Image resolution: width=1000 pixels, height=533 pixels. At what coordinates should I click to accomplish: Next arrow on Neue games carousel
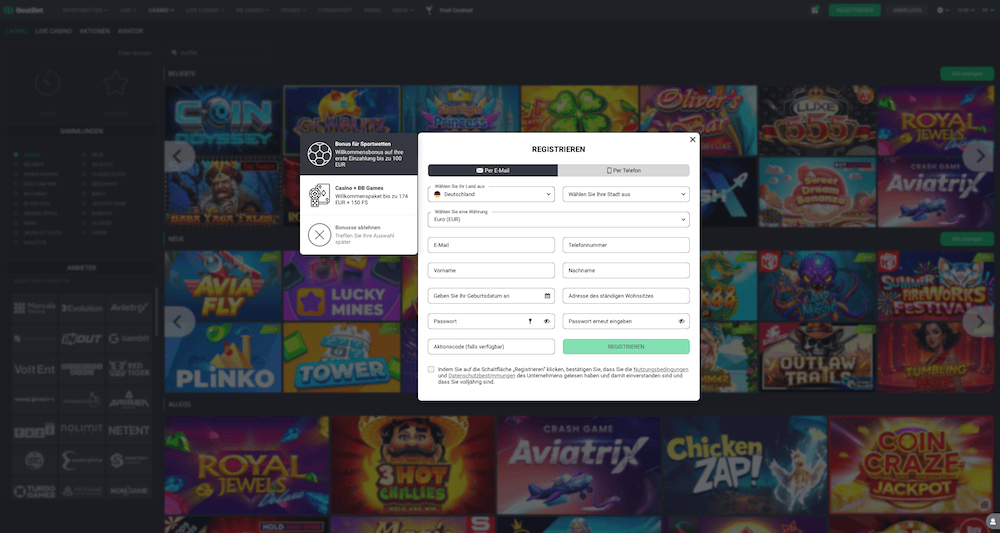(x=978, y=322)
